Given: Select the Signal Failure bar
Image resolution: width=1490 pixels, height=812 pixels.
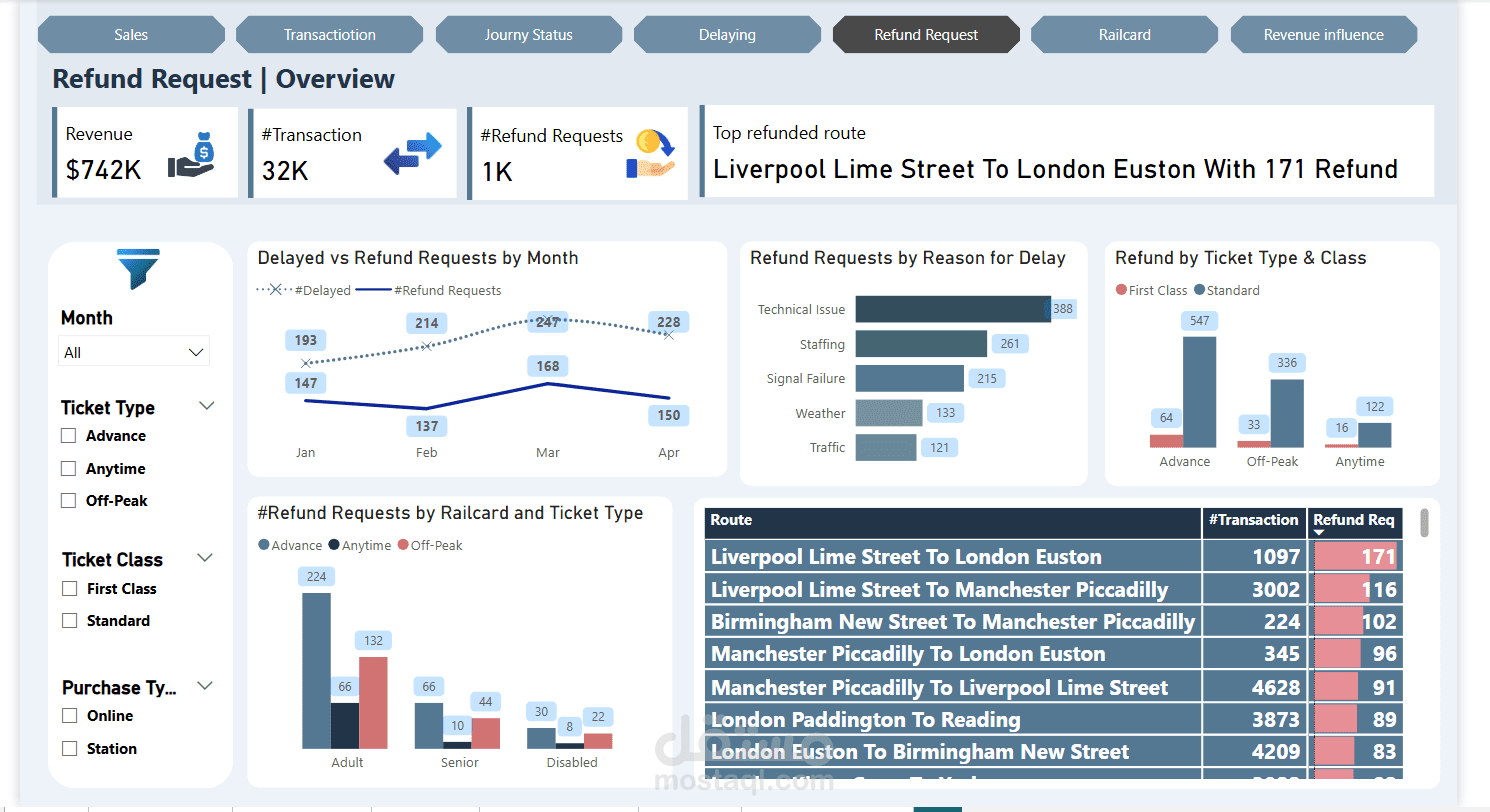Looking at the screenshot, I should click(x=910, y=378).
